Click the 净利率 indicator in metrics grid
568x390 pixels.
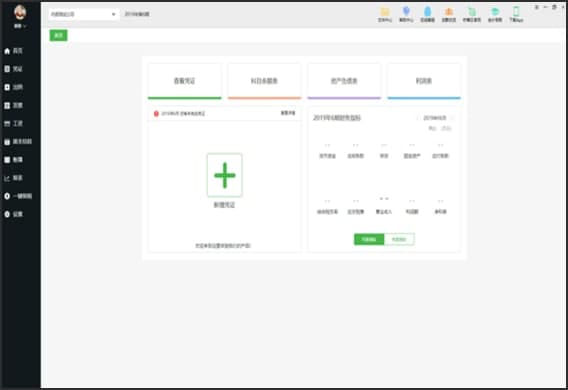[440, 212]
